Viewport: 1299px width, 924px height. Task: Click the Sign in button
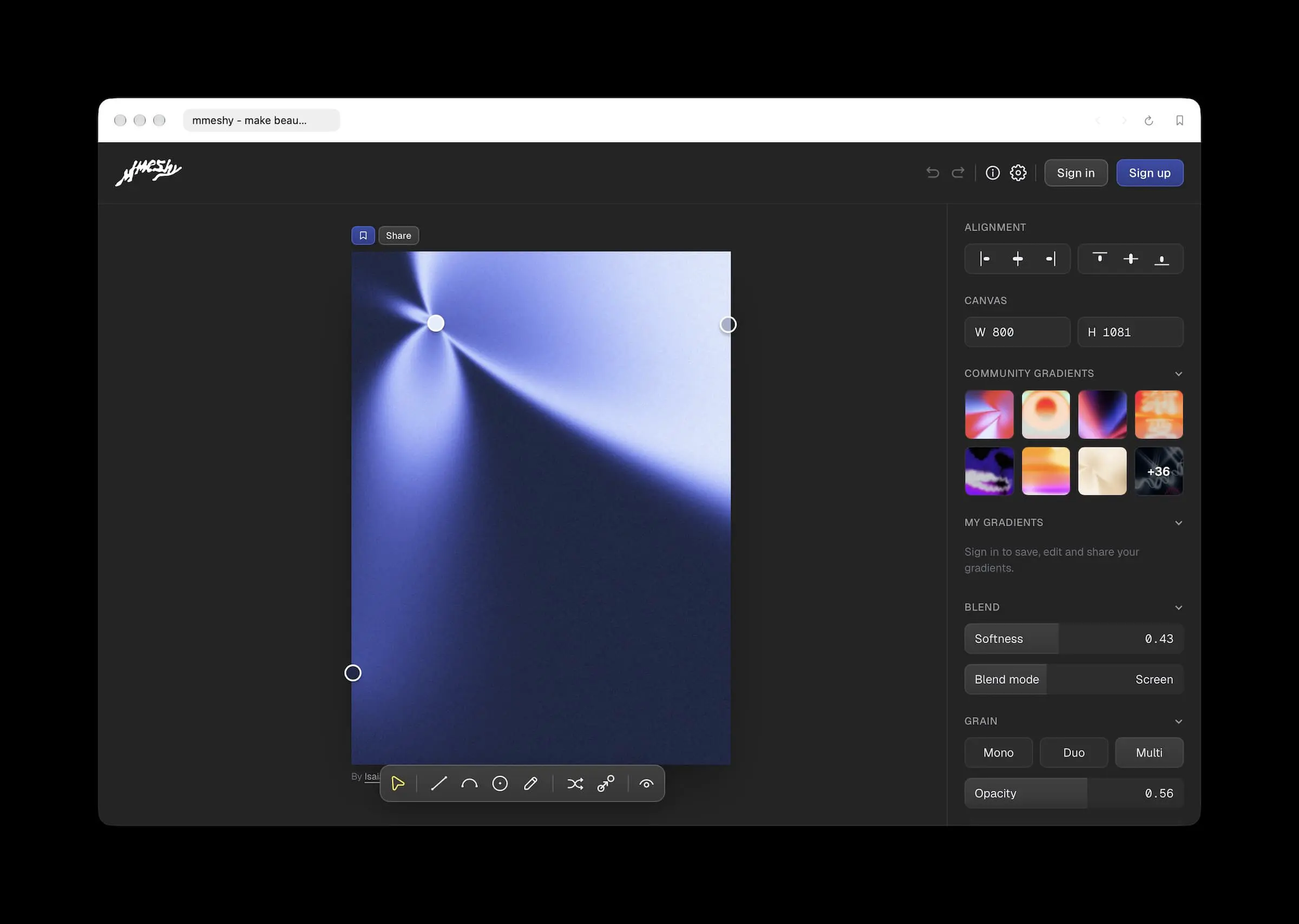1075,173
